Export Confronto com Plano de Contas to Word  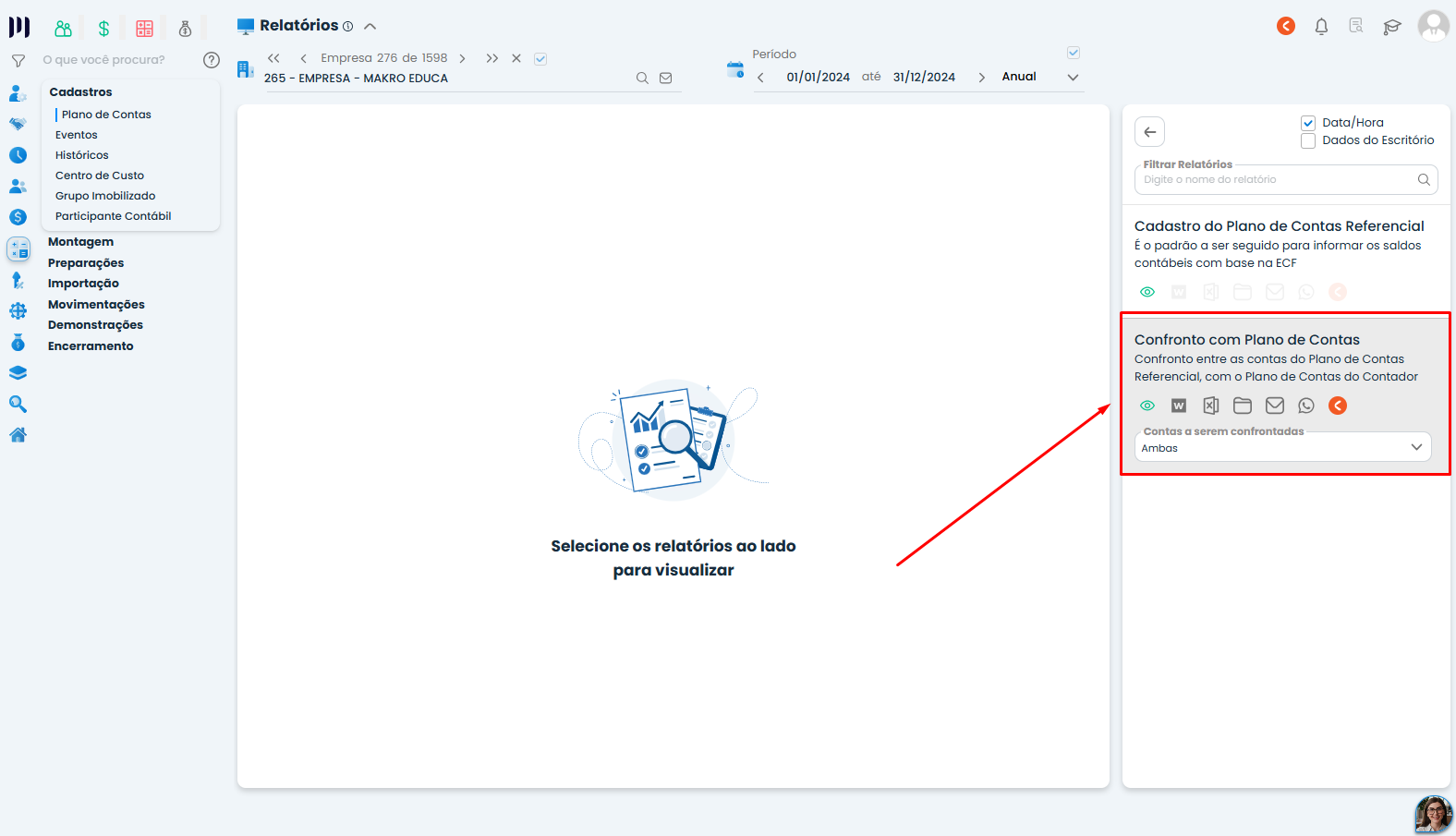pos(1179,406)
